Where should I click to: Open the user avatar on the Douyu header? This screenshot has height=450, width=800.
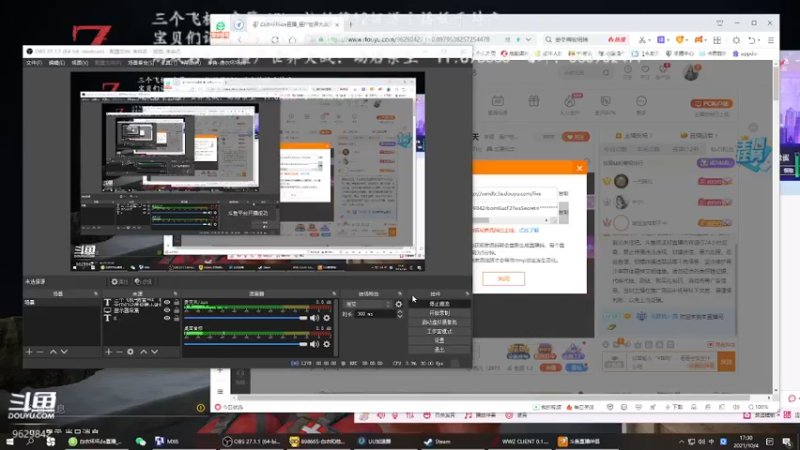(x=691, y=72)
